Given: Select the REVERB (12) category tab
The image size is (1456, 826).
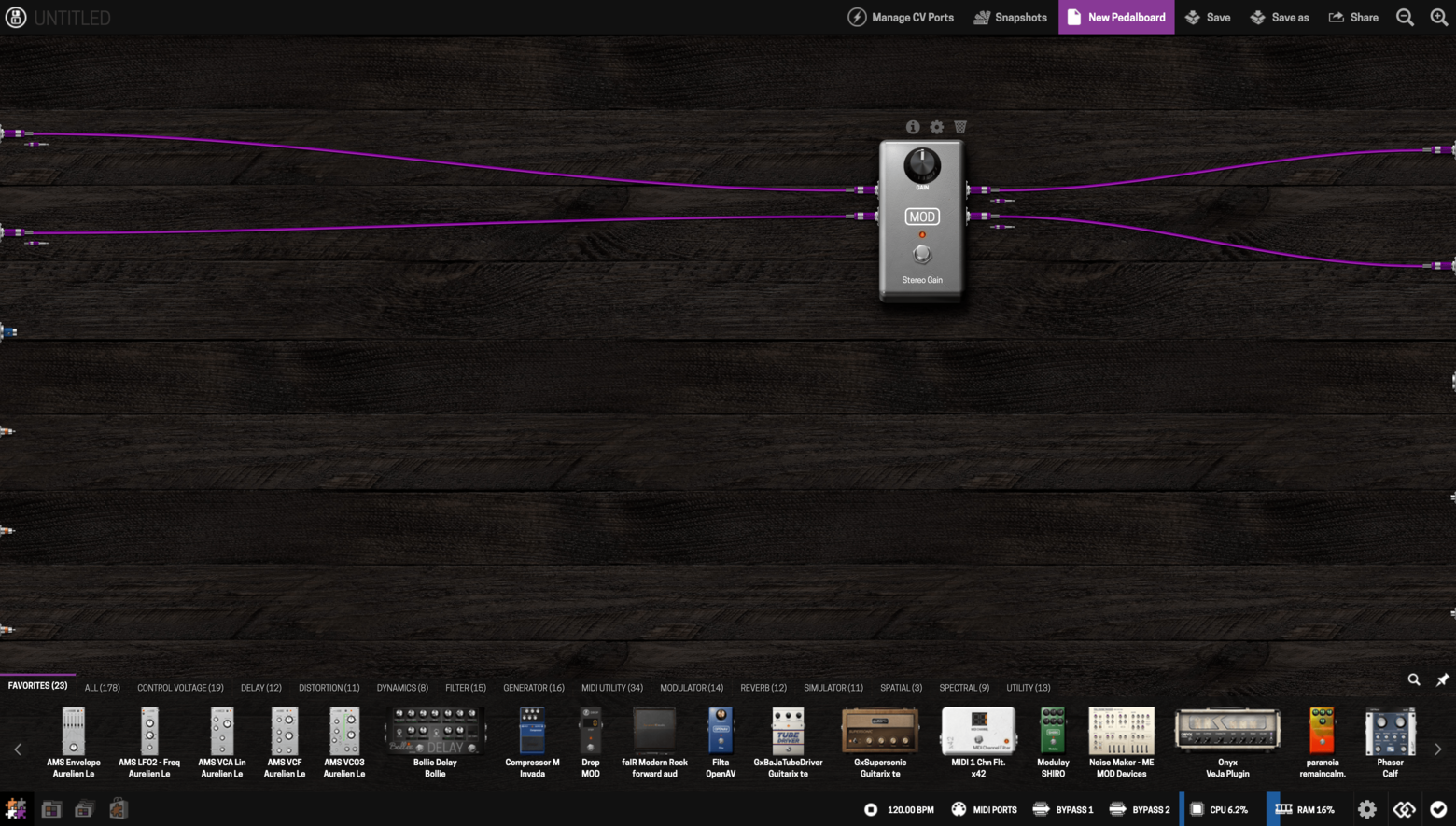Looking at the screenshot, I should click(763, 688).
